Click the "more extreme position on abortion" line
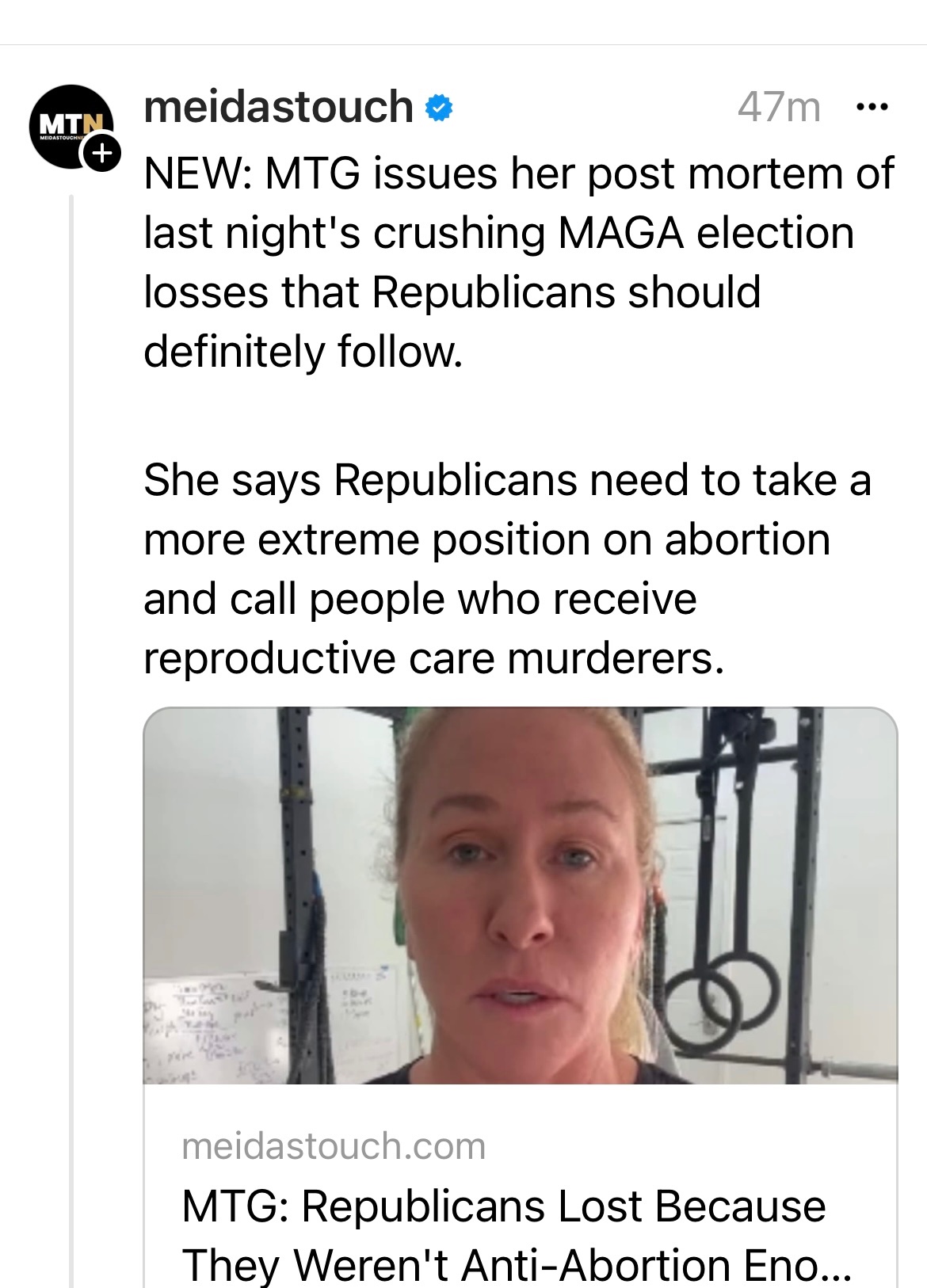927x1288 pixels. [x=486, y=539]
